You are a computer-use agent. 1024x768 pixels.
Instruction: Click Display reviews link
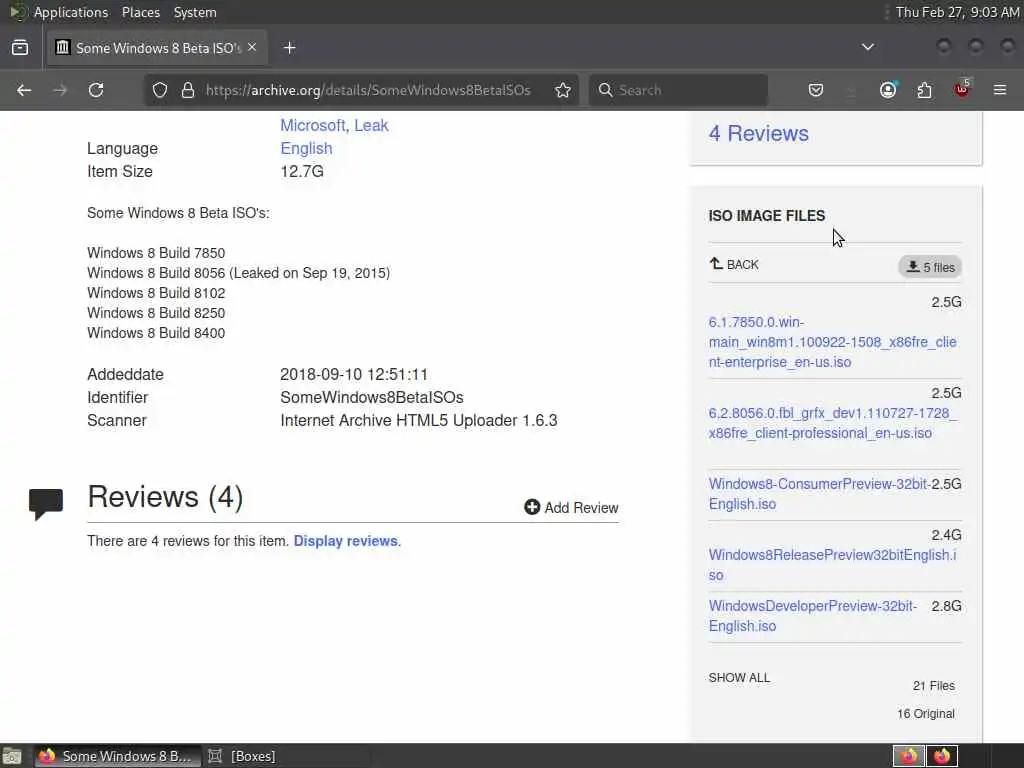pos(345,541)
